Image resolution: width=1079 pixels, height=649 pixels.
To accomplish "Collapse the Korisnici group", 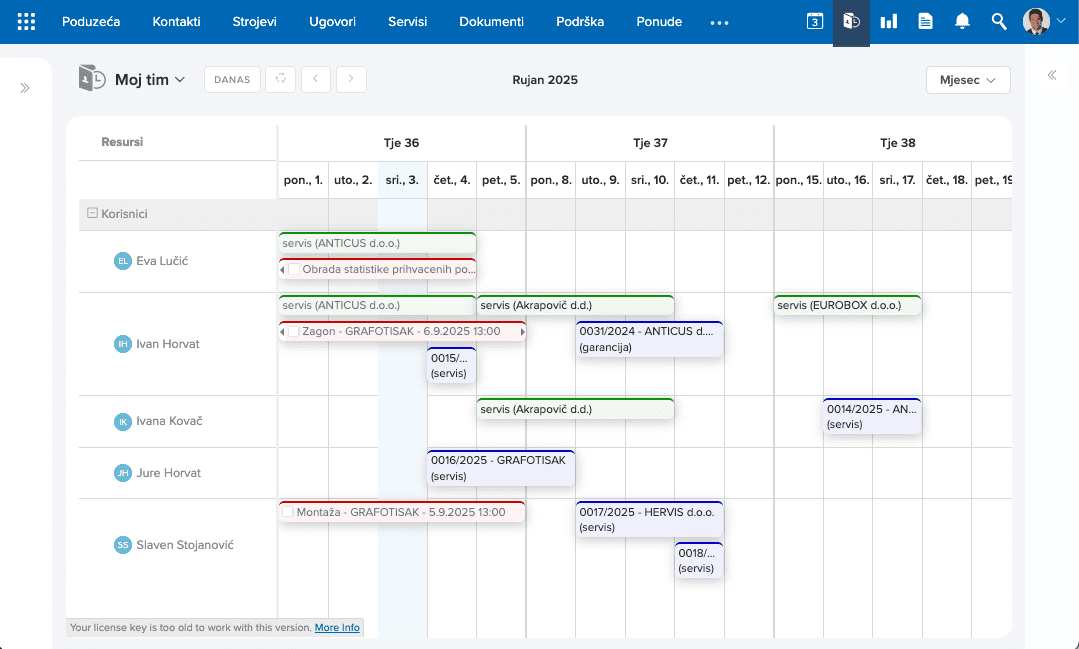I will (x=92, y=213).
